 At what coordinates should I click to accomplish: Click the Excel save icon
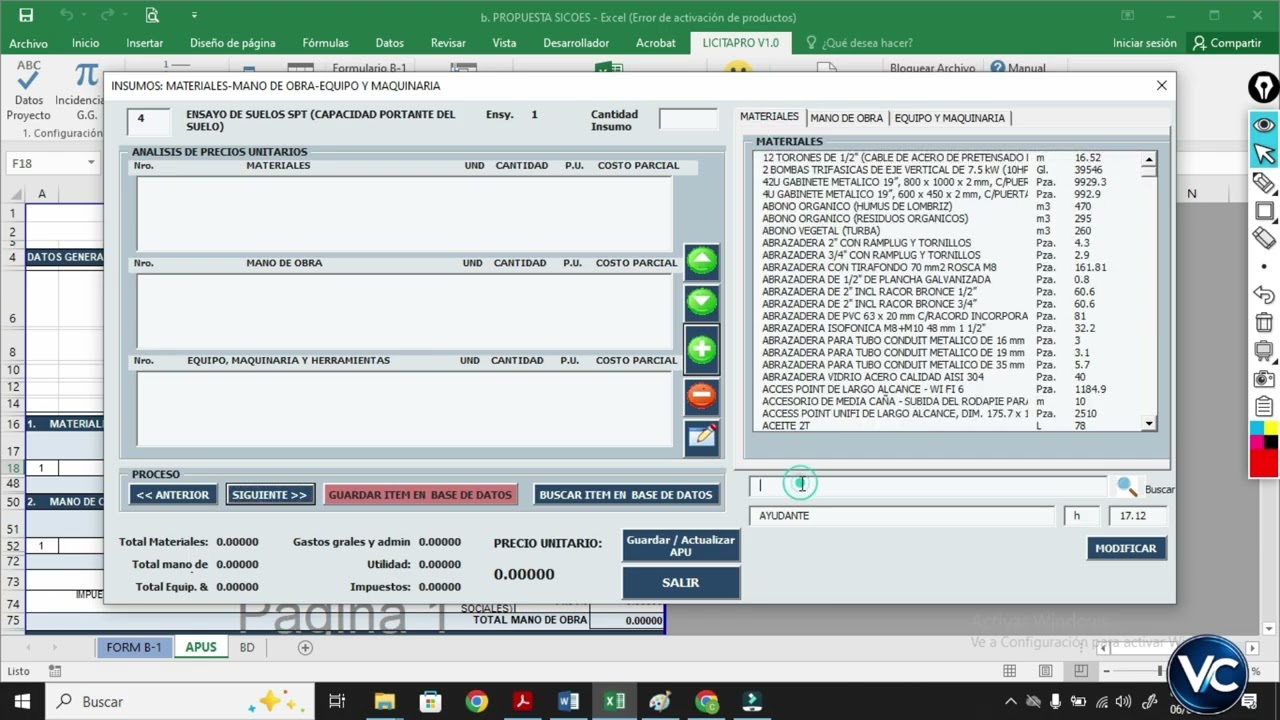(26, 15)
